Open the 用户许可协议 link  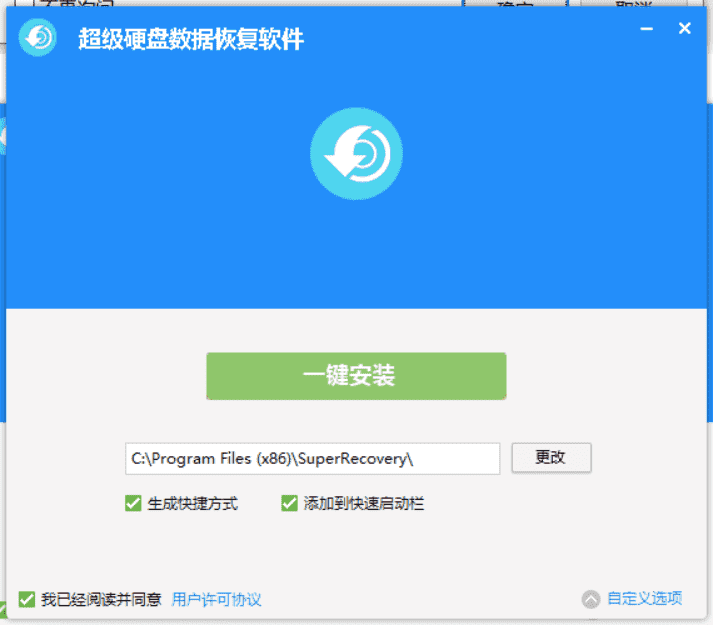coord(216,600)
